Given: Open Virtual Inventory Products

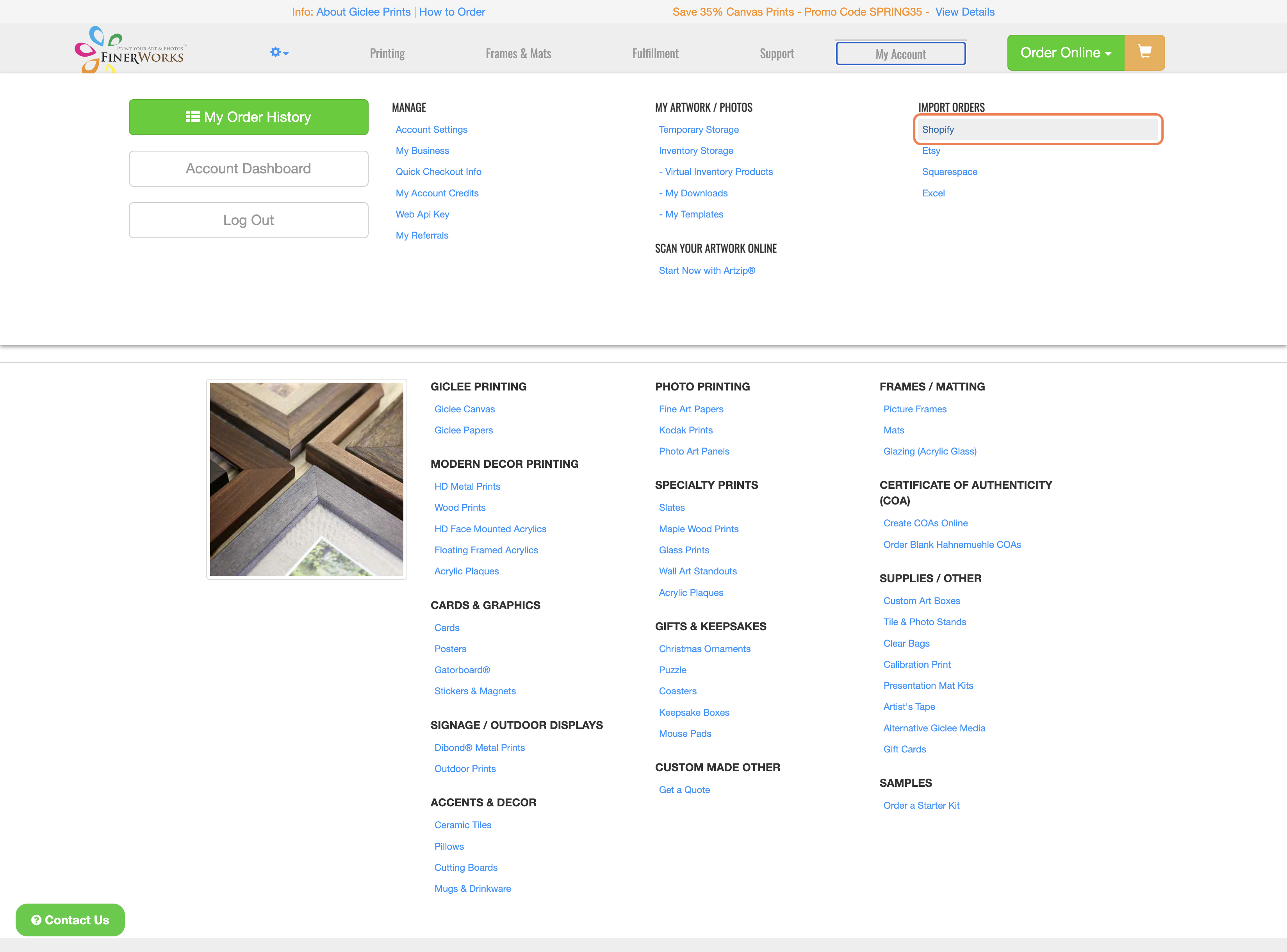Looking at the screenshot, I should pos(716,172).
